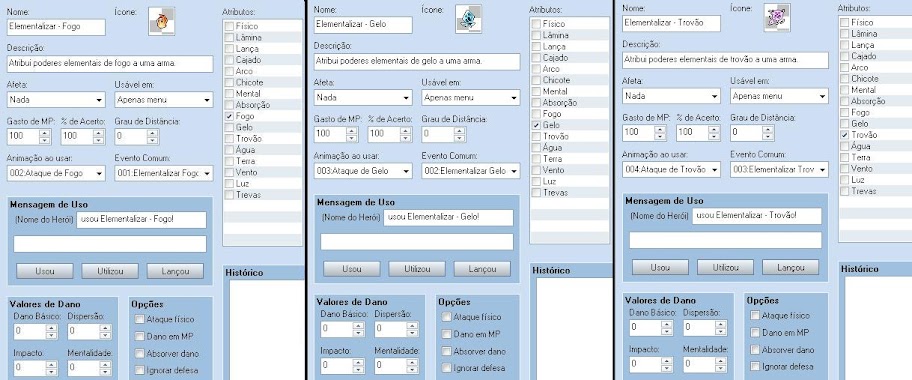This screenshot has width=912, height=380.
Task: Open Evento Comum 001:Elementalizar Fogo dropdown
Action: (x=164, y=173)
